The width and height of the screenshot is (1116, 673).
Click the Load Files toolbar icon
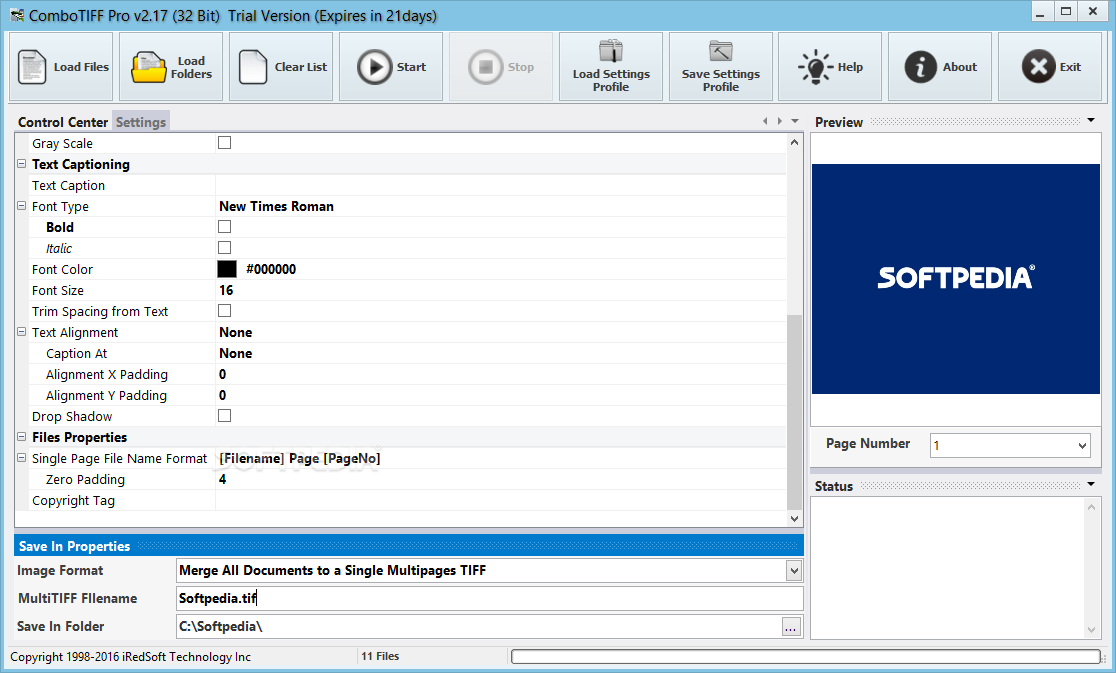tap(62, 67)
